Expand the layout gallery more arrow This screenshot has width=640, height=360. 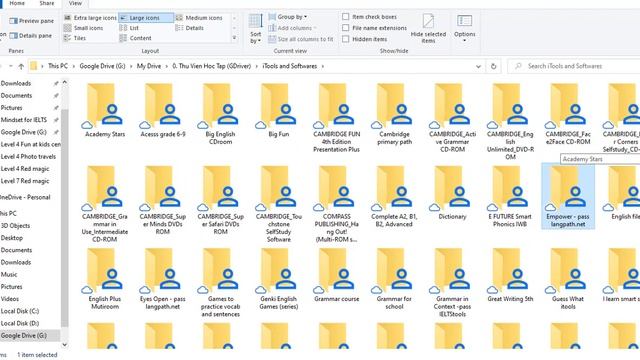(234, 38)
